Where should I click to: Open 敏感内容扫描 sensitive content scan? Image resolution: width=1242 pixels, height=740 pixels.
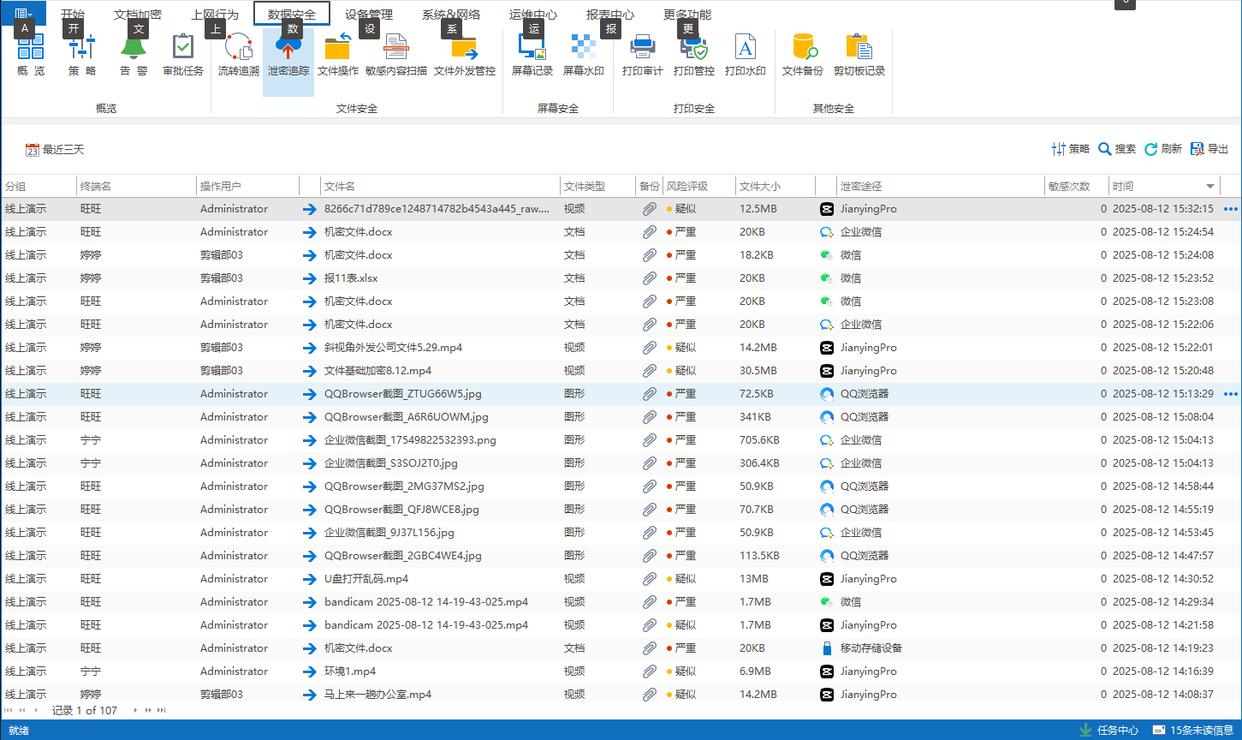pos(396,54)
